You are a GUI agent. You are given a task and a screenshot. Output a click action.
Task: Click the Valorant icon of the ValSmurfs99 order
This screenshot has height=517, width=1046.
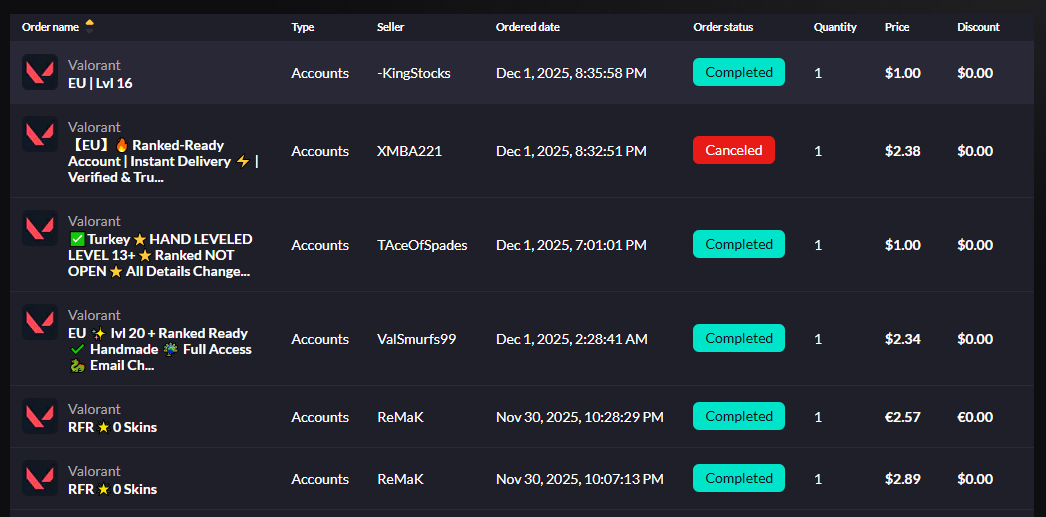39,322
